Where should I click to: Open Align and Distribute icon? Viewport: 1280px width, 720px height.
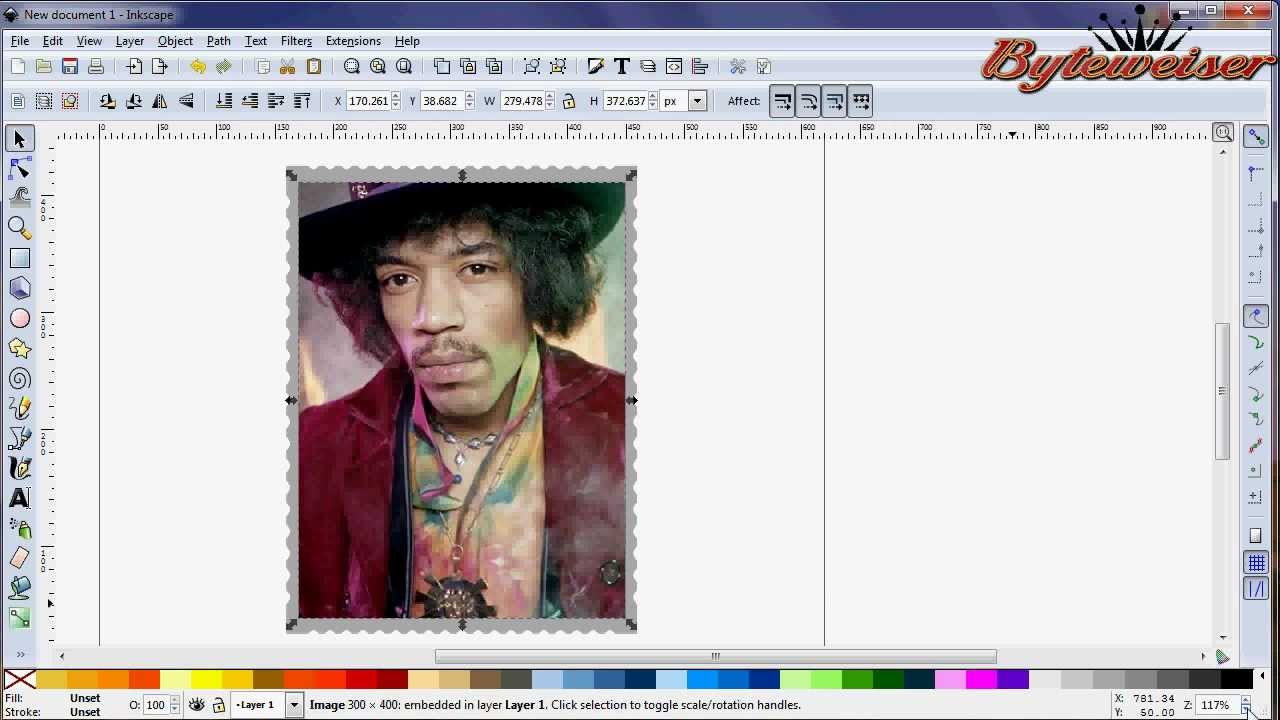point(700,66)
